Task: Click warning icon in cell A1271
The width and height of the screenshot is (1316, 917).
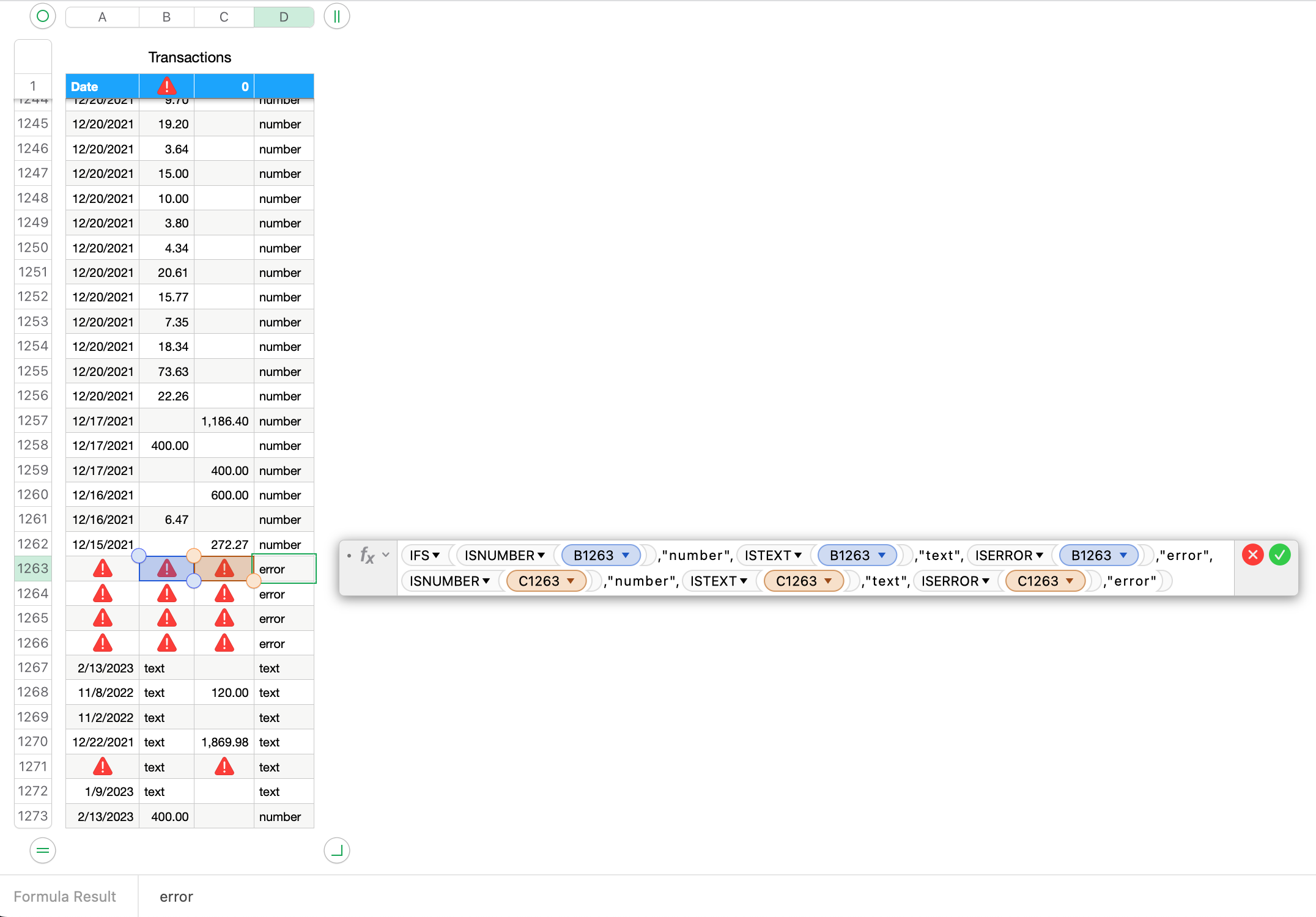Action: [x=103, y=767]
